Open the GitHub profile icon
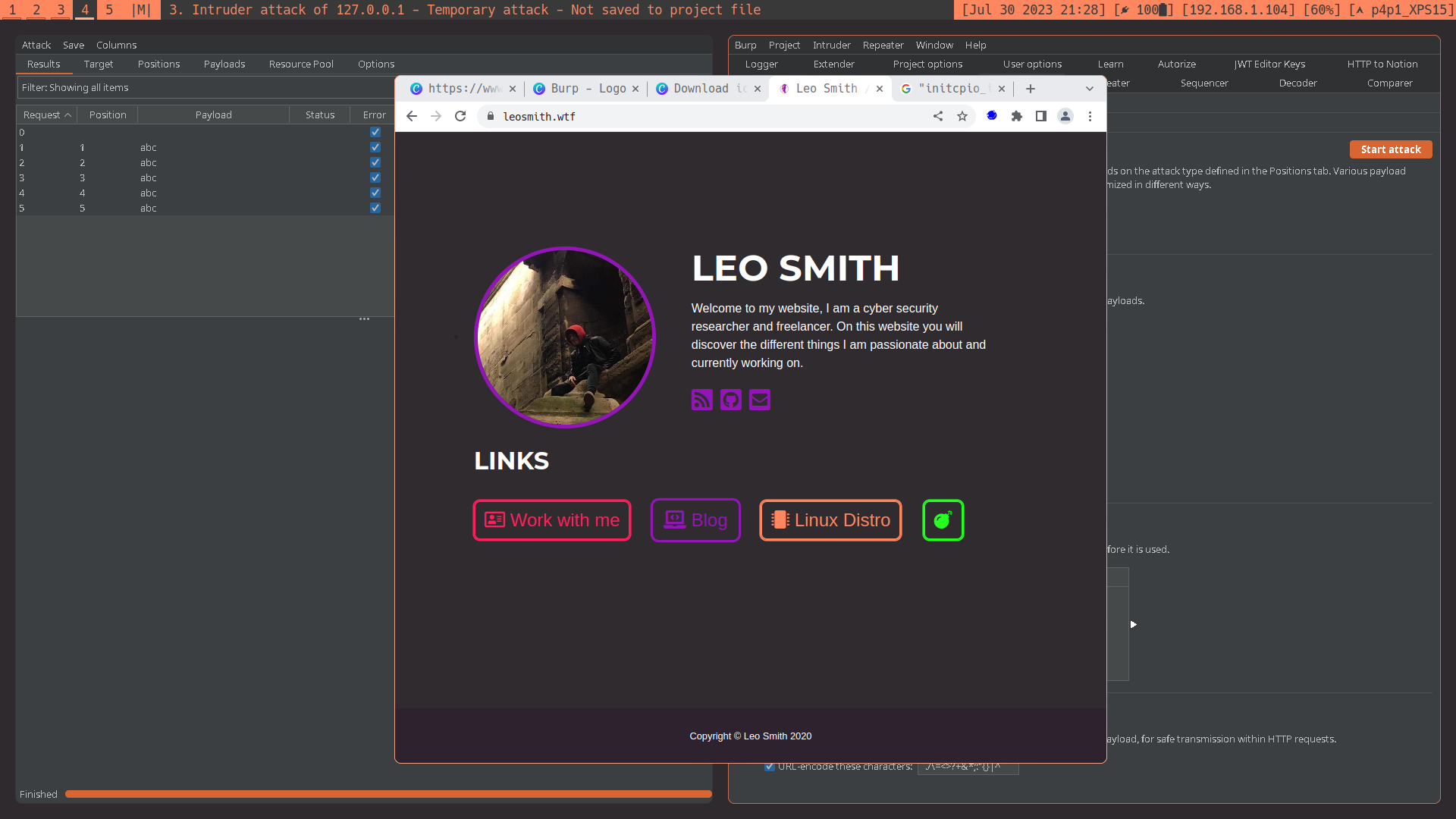The image size is (1456, 819). pos(730,400)
